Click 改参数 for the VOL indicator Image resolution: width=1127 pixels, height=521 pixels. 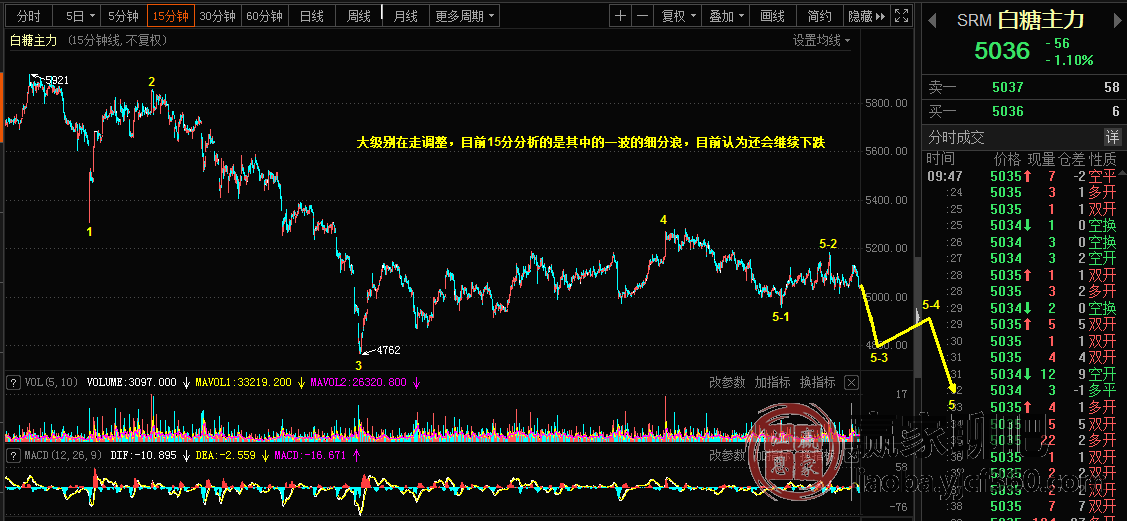coord(727,382)
